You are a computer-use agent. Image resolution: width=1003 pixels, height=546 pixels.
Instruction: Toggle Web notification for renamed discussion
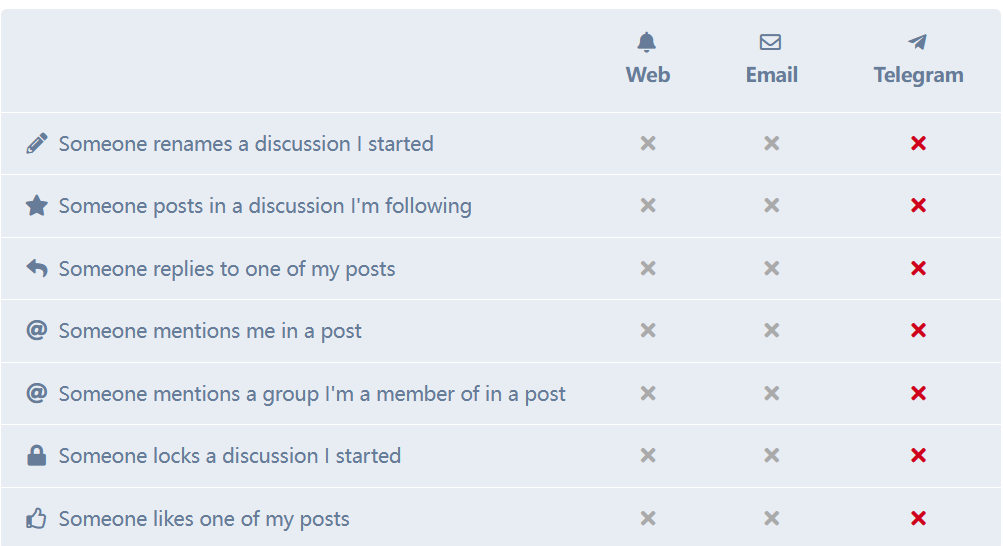pos(648,143)
